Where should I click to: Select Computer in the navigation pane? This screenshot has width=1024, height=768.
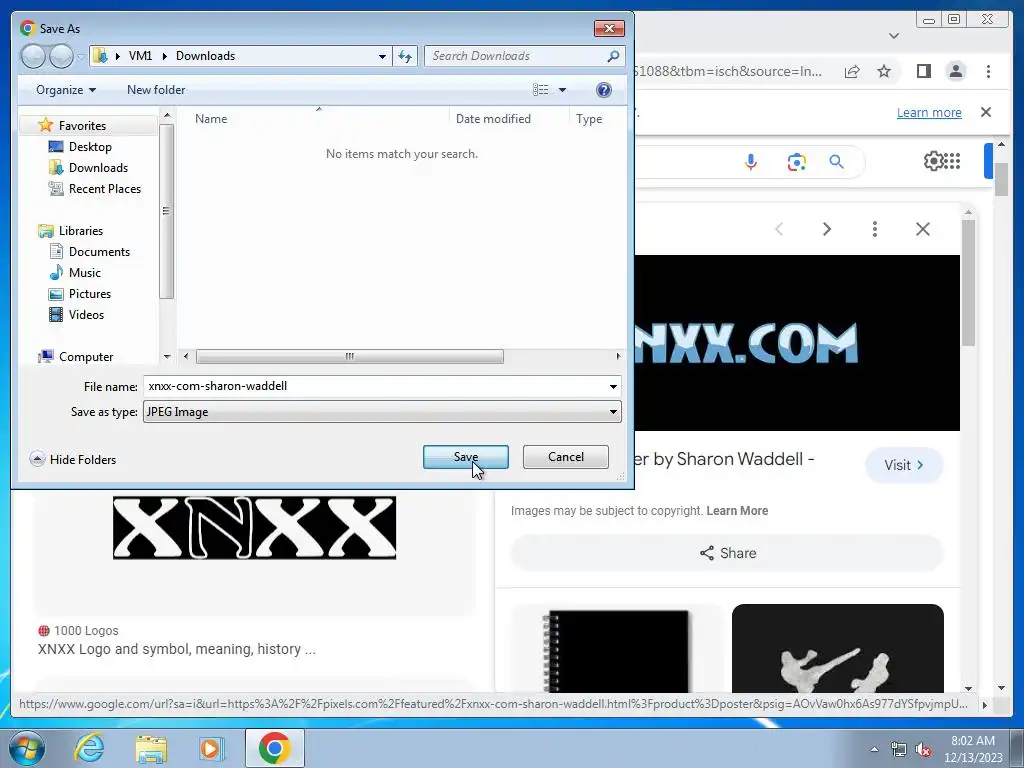coord(86,357)
